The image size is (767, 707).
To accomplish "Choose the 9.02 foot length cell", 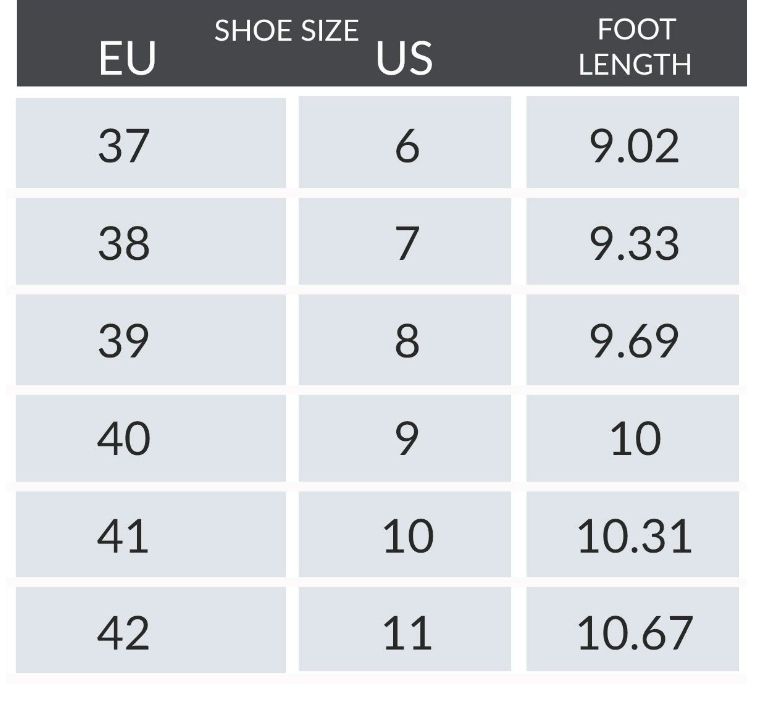I will [x=633, y=145].
